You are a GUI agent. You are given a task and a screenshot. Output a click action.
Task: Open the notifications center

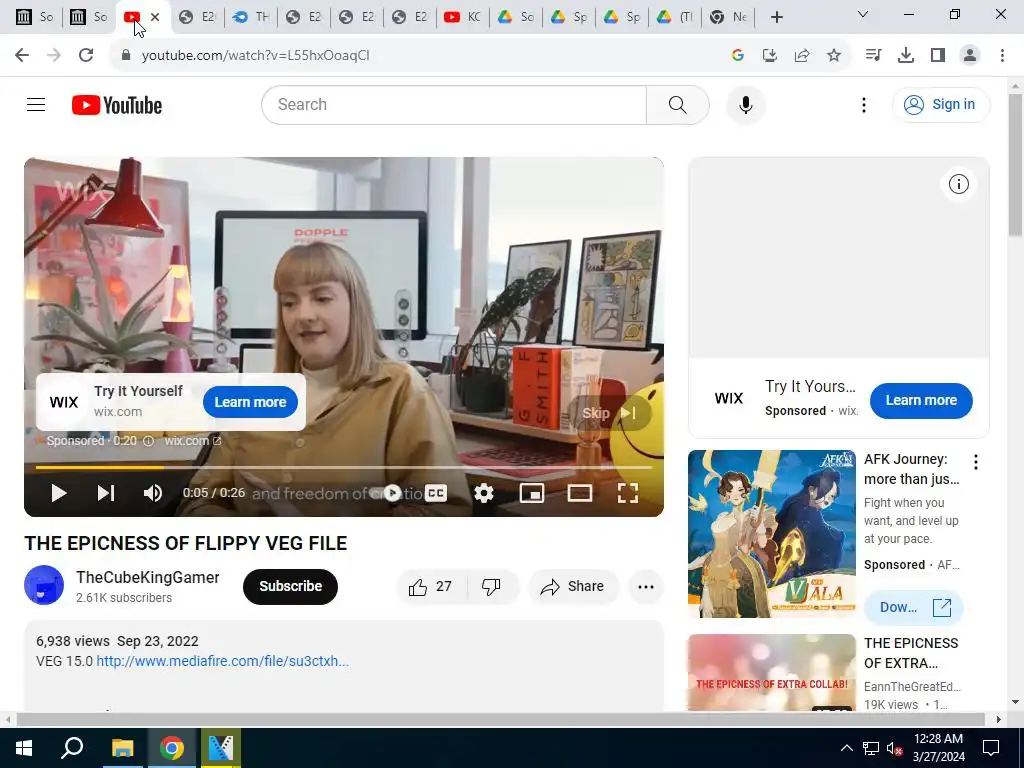991,748
